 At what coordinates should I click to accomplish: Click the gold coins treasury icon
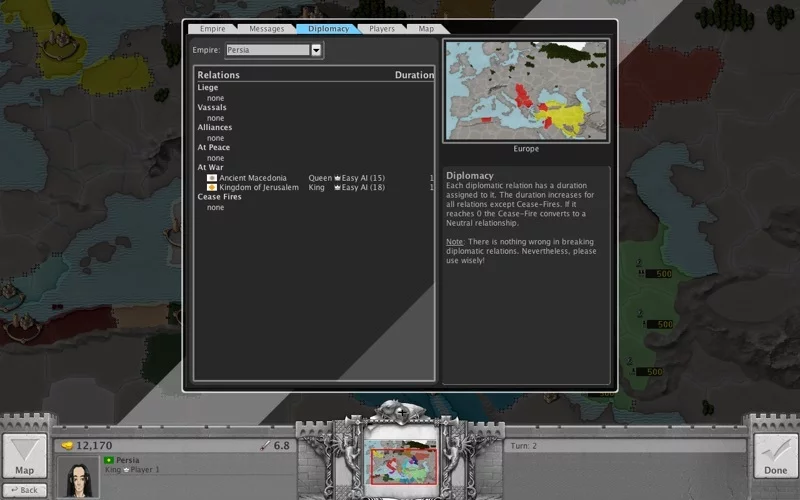coord(67,445)
